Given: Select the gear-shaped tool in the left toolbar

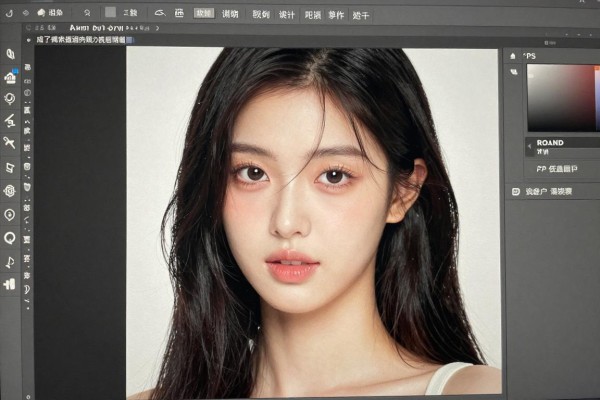Looking at the screenshot, I should pyautogui.click(x=10, y=191).
